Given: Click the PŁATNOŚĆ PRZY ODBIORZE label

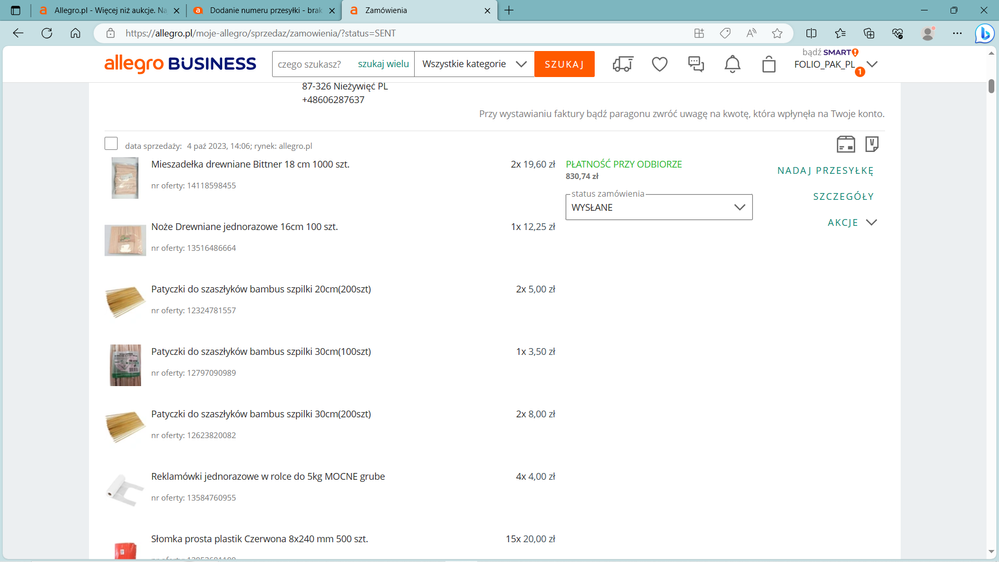Looking at the screenshot, I should click(624, 164).
